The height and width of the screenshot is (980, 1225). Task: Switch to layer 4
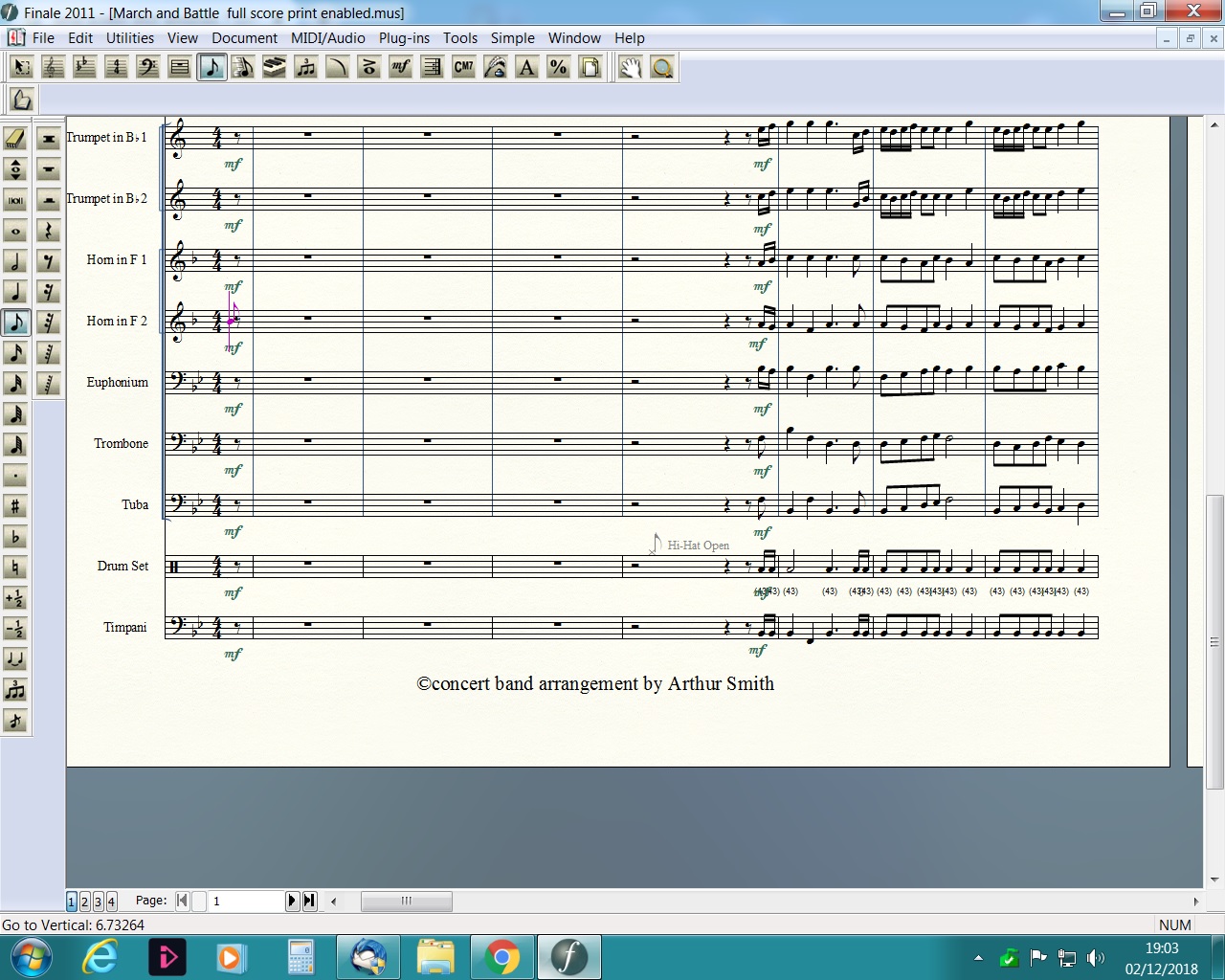click(x=111, y=902)
